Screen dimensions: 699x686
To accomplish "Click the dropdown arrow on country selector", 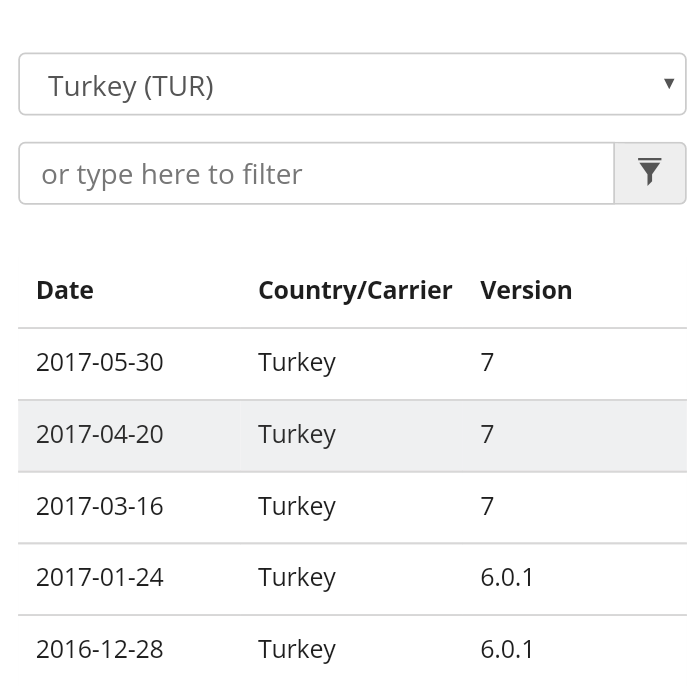I will click(669, 84).
